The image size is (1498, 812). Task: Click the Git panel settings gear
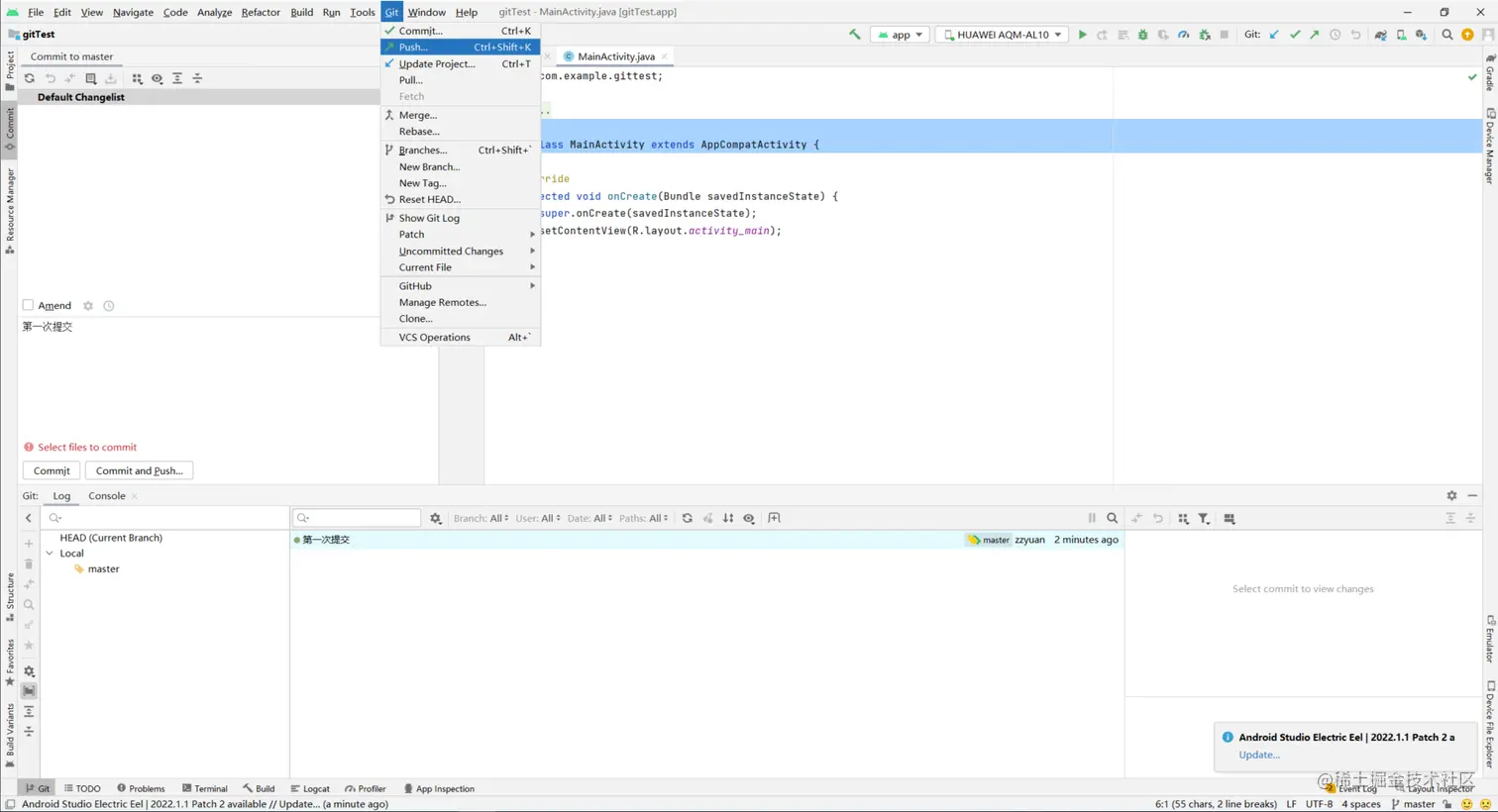point(1451,495)
